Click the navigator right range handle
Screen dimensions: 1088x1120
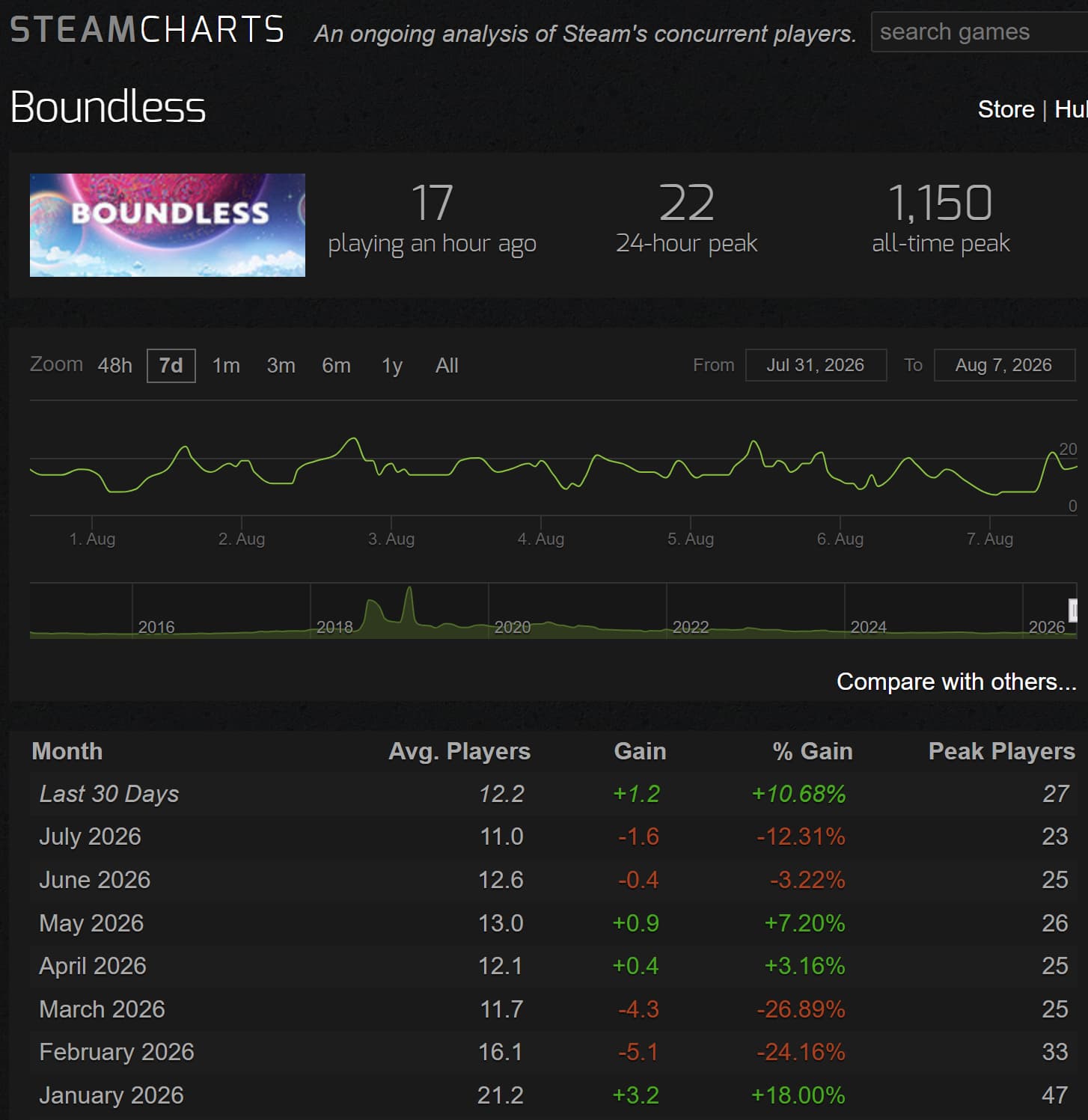click(1073, 611)
